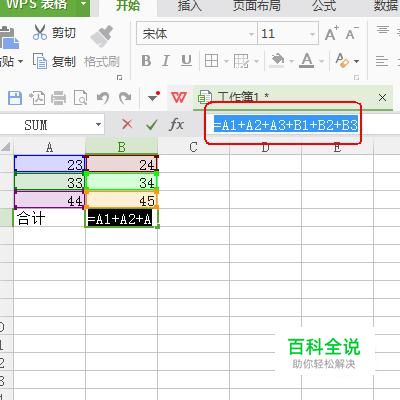Click the 格式刷 label

[x=102, y=61]
